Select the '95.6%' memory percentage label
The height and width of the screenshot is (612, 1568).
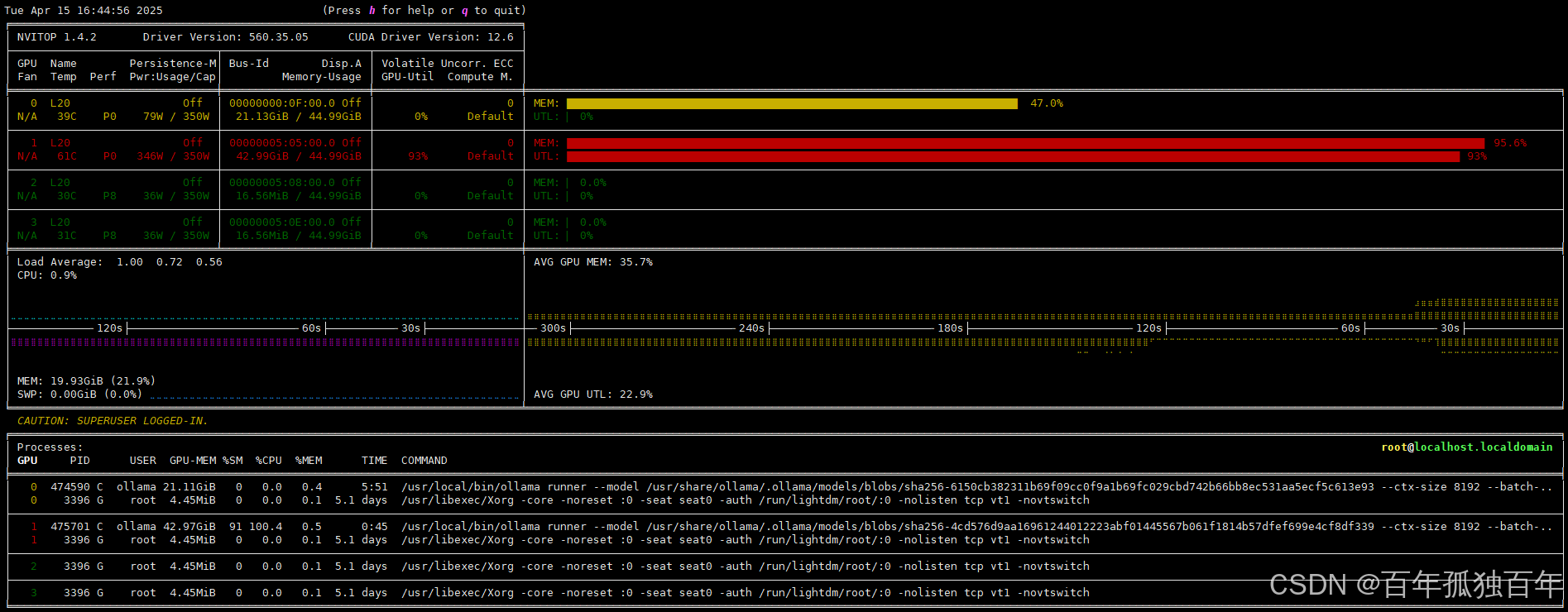[1510, 143]
